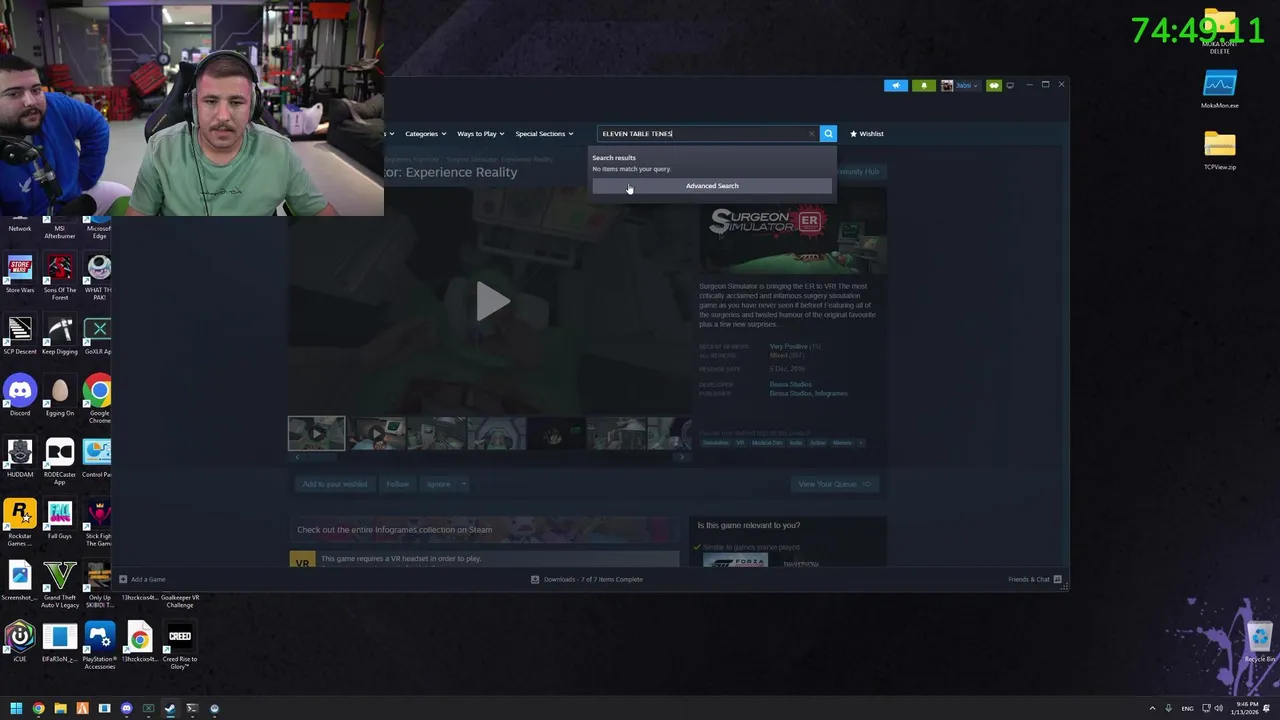The width and height of the screenshot is (1280, 720).
Task: Open the Fall Guys desktop shortcut
Action: point(59,519)
